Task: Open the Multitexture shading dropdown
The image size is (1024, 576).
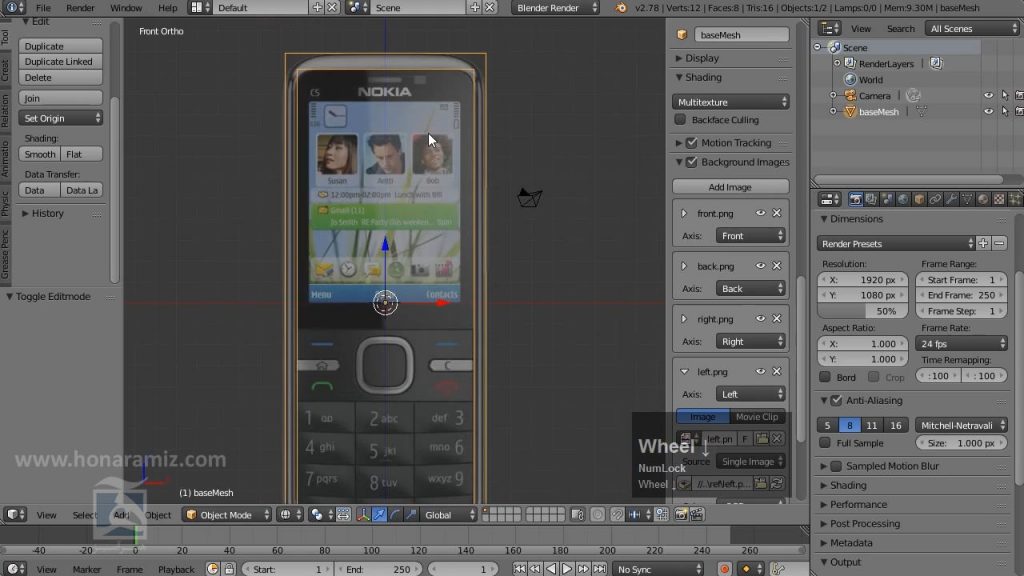Action: coord(731,102)
